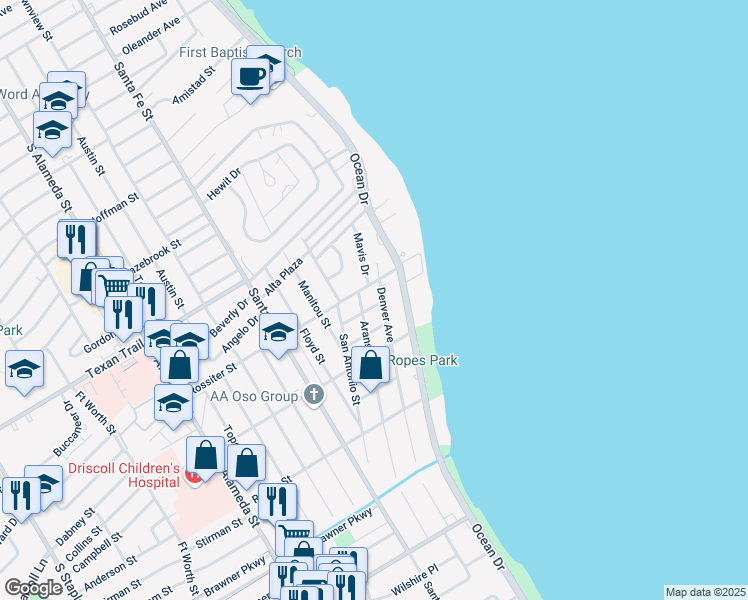Click the Manitou St street label

[314, 304]
